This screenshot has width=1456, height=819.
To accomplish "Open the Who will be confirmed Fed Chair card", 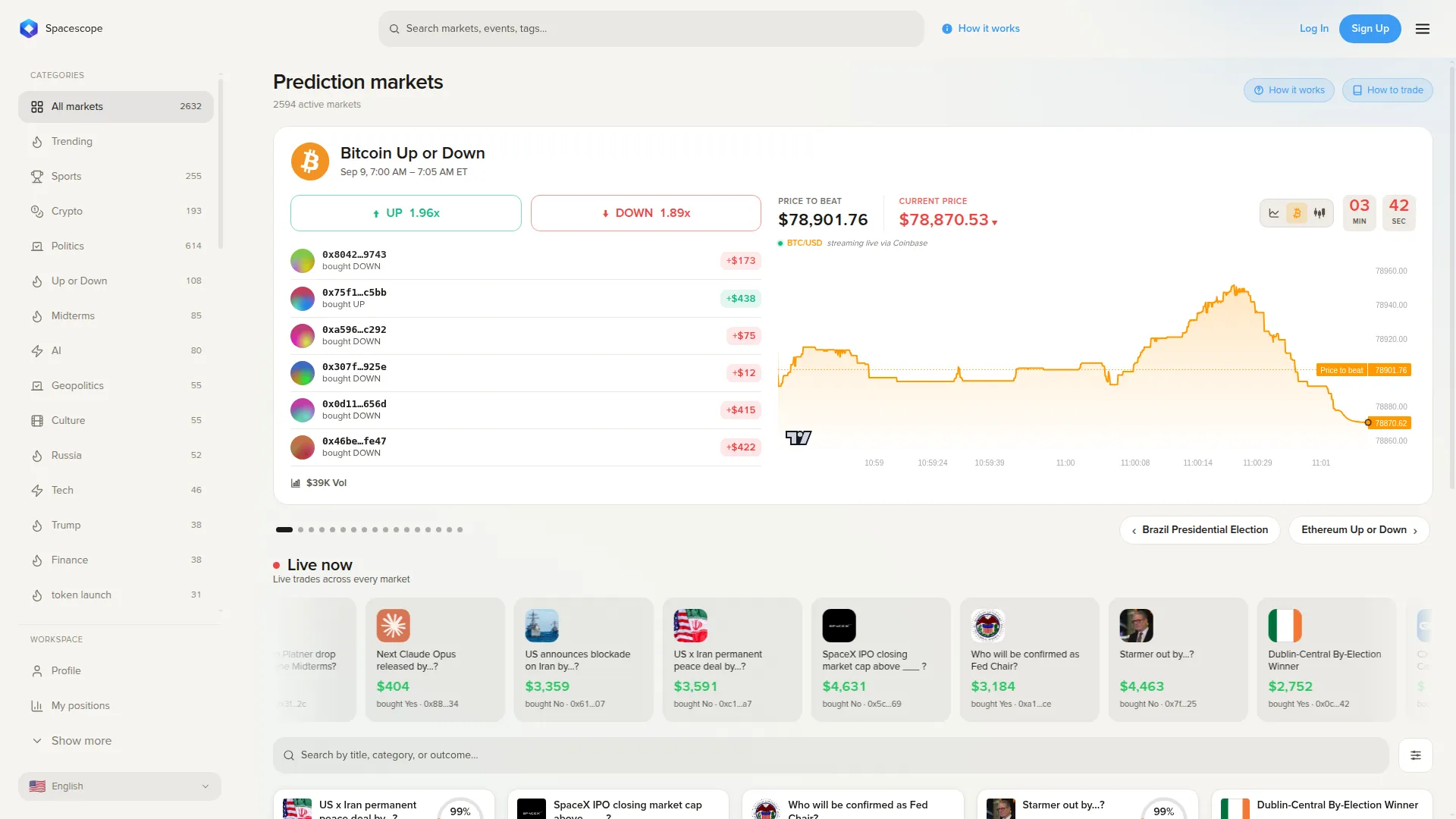I will click(1030, 660).
